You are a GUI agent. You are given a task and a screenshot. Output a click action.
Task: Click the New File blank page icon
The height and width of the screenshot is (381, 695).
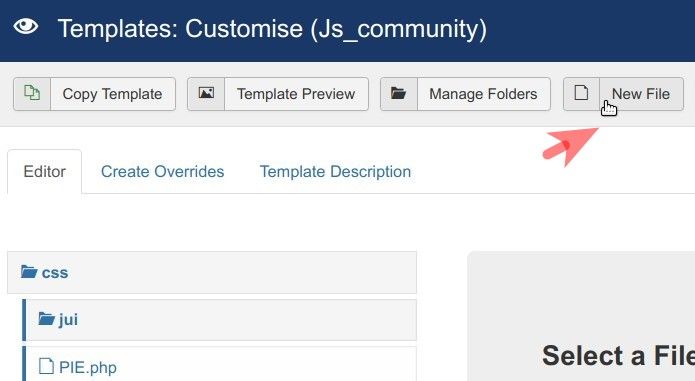coord(581,93)
